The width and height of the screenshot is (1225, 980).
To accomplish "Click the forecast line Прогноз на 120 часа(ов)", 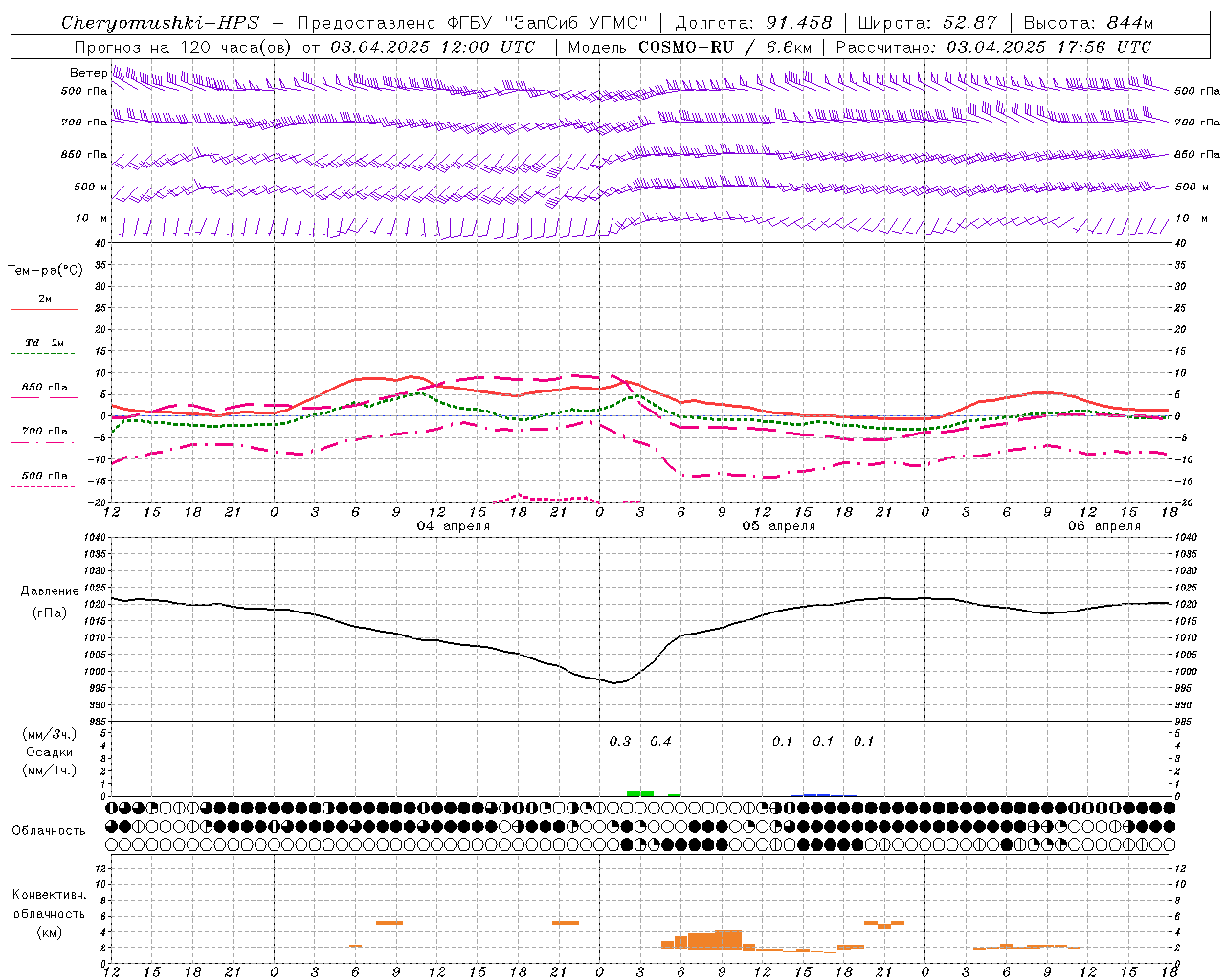I will [x=184, y=46].
